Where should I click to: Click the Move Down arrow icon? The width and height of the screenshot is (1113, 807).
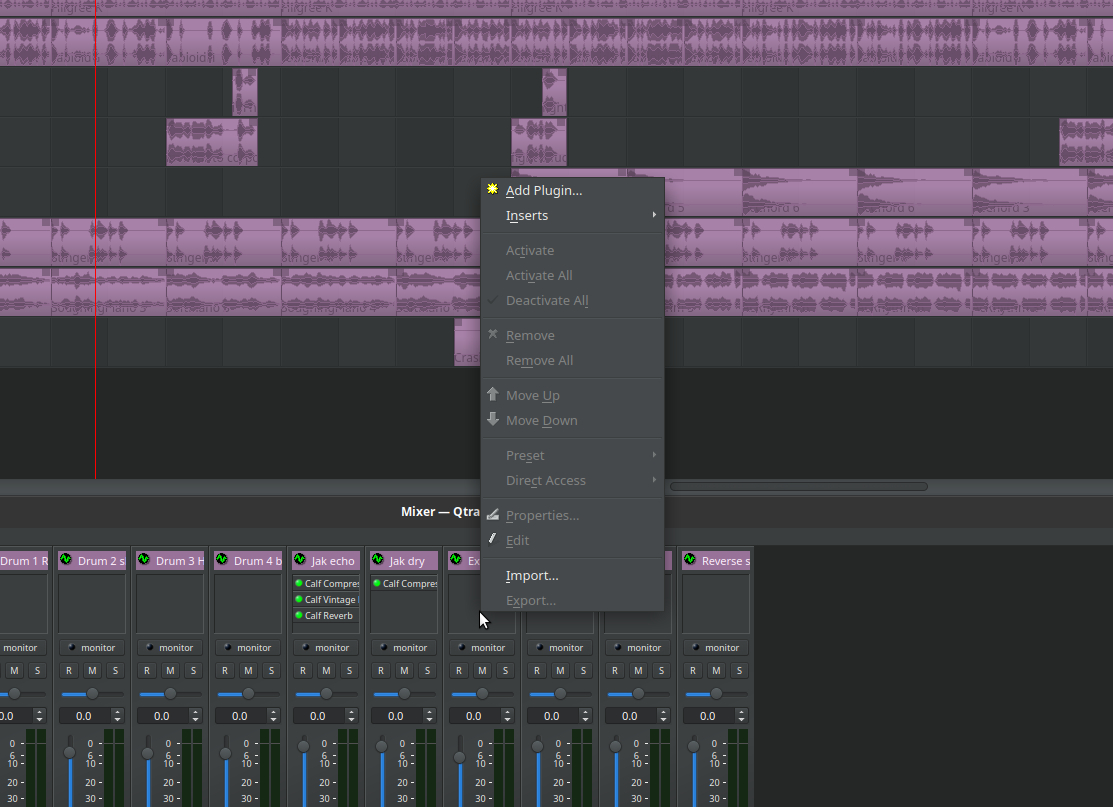tap(493, 419)
